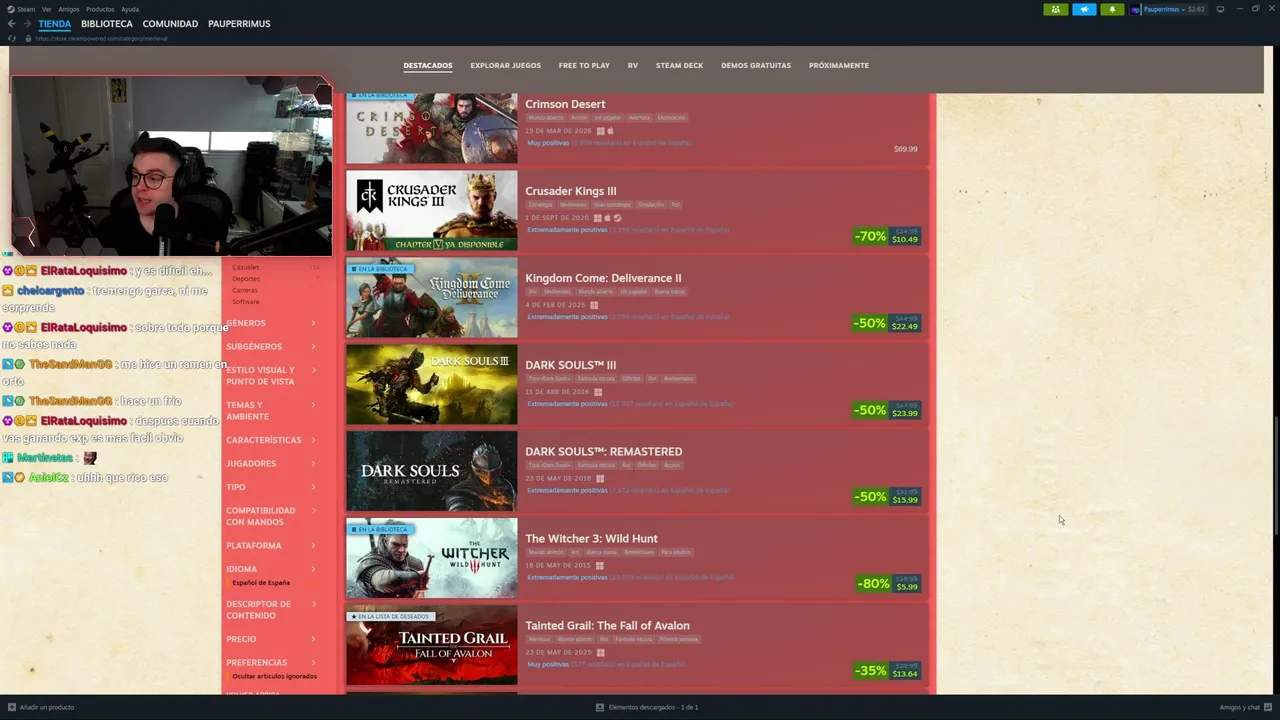
Task: Switch to Big Picture mode monitor icon
Action: pyautogui.click(x=1220, y=9)
